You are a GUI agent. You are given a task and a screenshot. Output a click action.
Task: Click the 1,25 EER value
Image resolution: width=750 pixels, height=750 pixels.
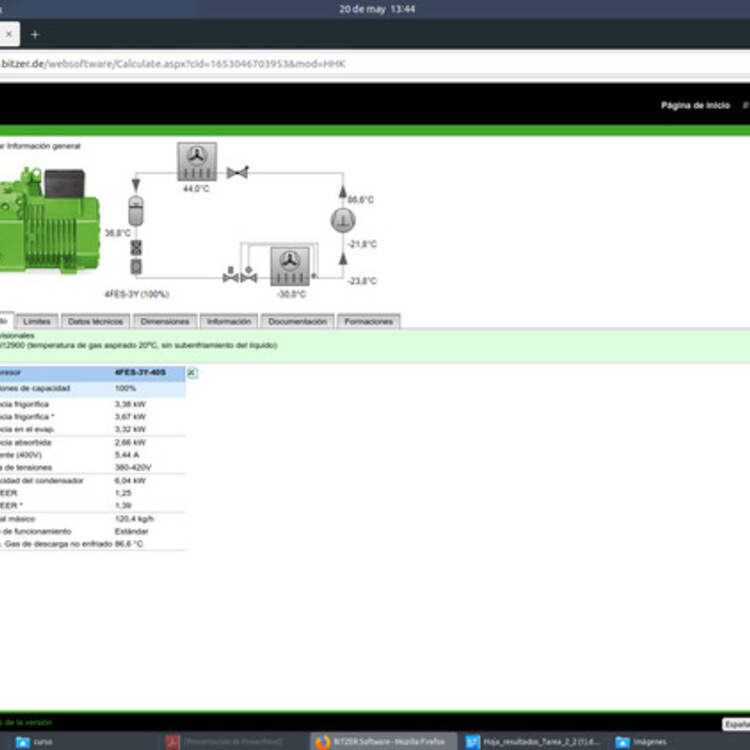point(123,493)
